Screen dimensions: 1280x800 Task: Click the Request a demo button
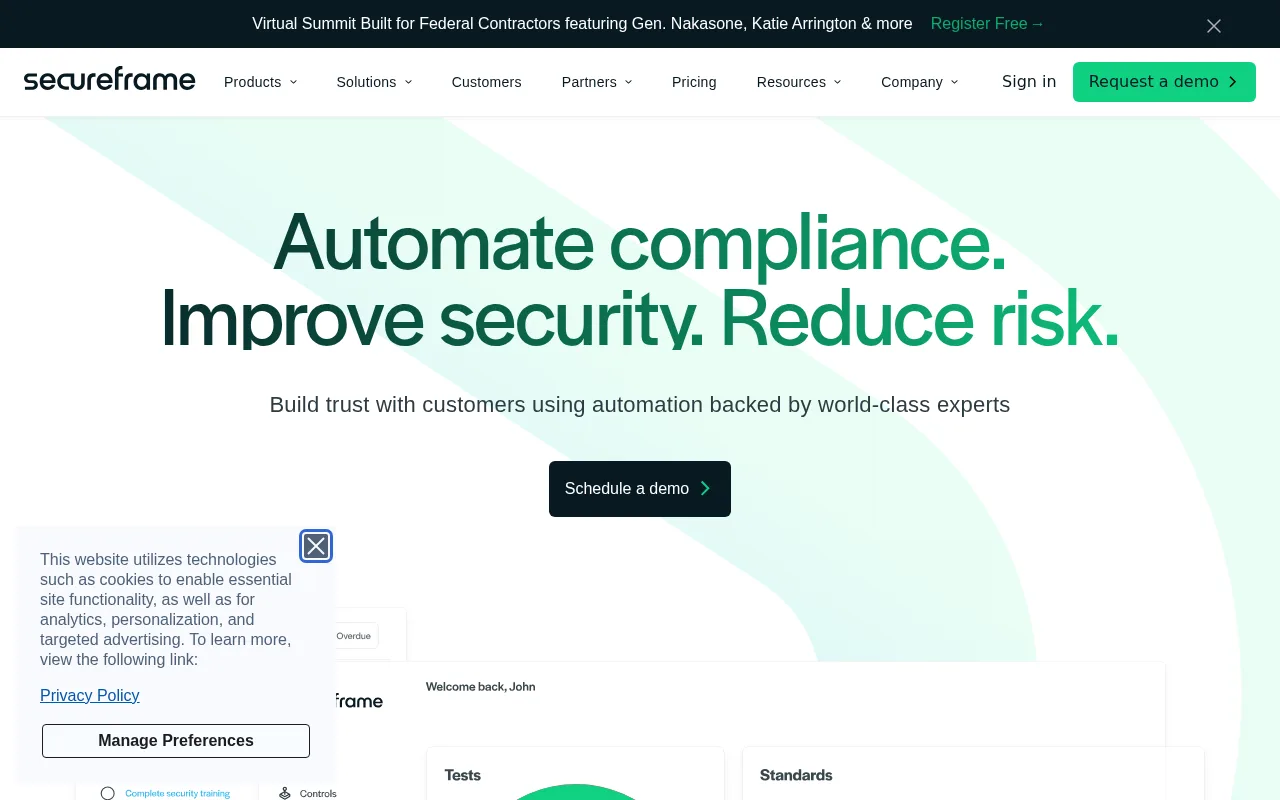(x=1164, y=82)
